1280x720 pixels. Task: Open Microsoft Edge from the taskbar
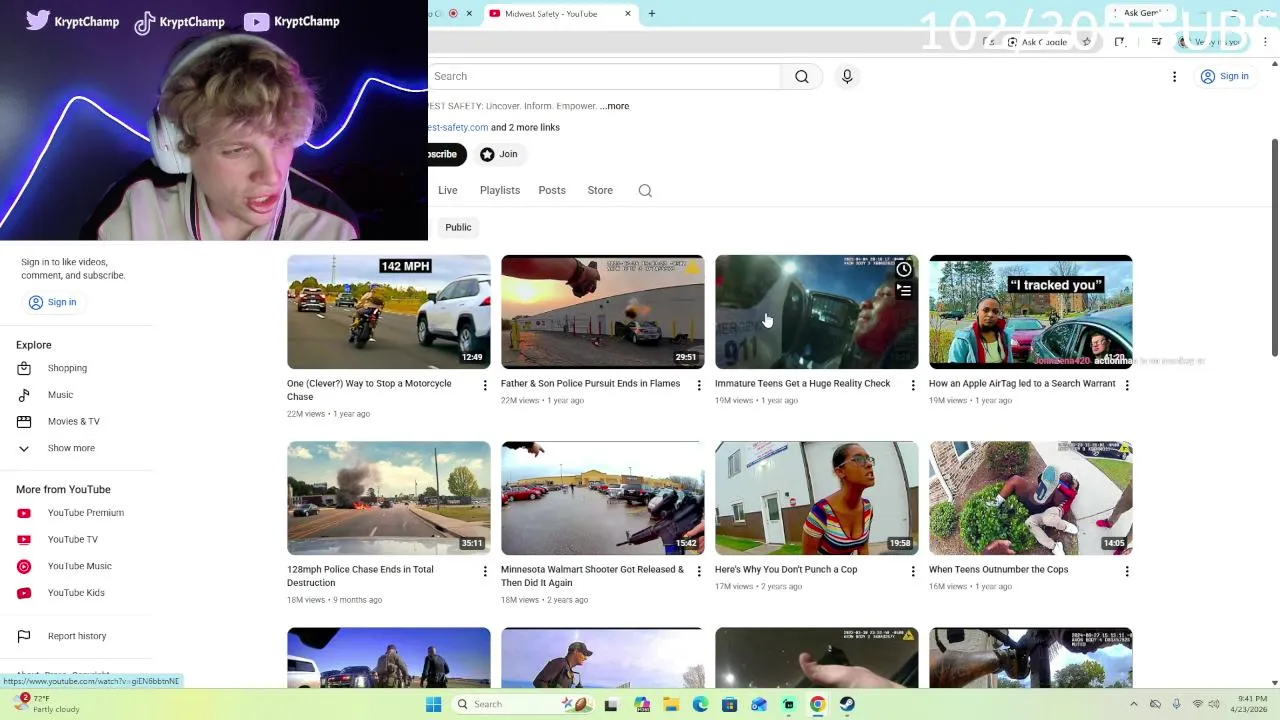[x=700, y=704]
